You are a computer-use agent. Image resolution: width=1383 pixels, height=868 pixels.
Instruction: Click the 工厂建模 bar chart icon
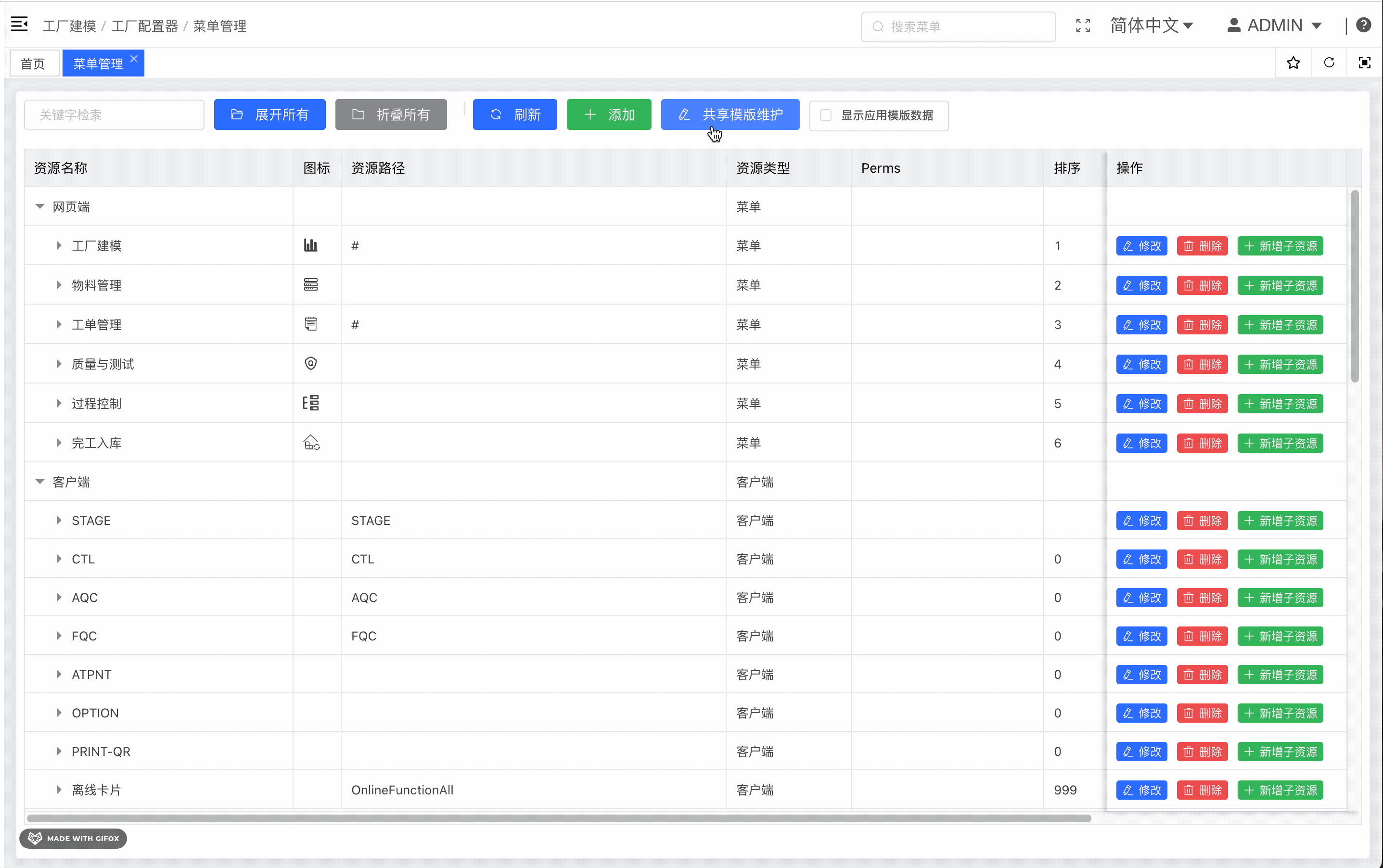(311, 245)
